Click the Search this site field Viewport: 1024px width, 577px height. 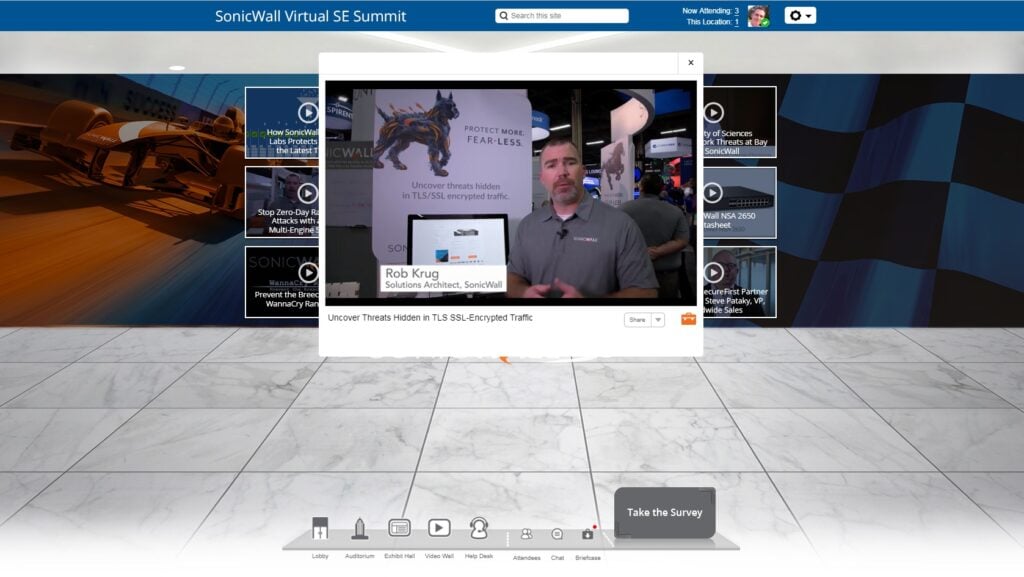click(562, 16)
